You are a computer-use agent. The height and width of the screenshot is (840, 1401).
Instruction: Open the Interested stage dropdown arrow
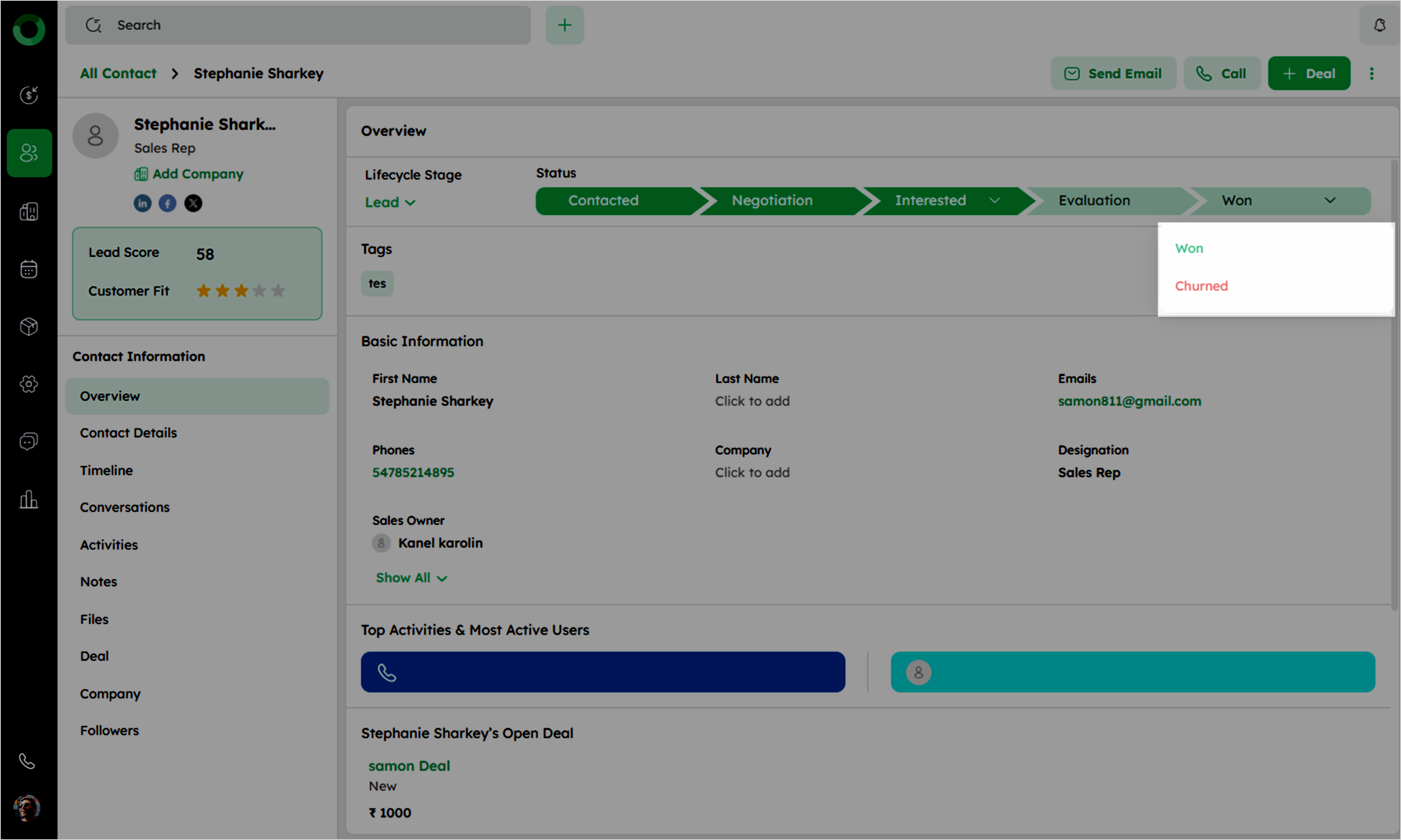[994, 200]
